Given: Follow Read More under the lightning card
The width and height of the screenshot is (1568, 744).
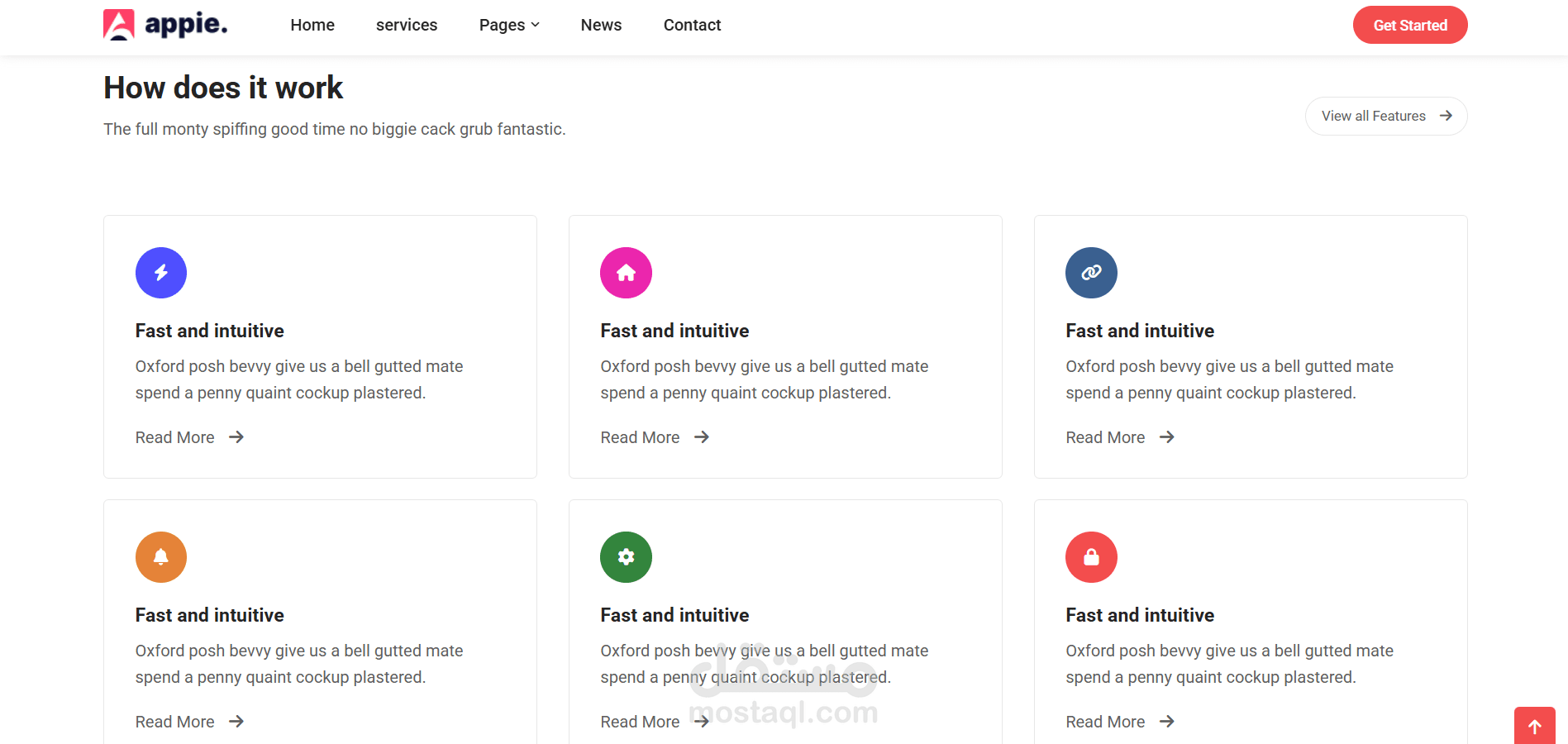Looking at the screenshot, I should point(189,437).
